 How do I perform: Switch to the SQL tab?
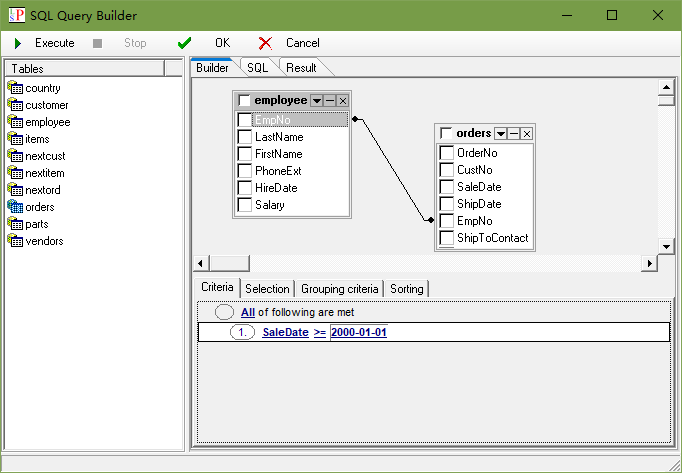coord(257,67)
